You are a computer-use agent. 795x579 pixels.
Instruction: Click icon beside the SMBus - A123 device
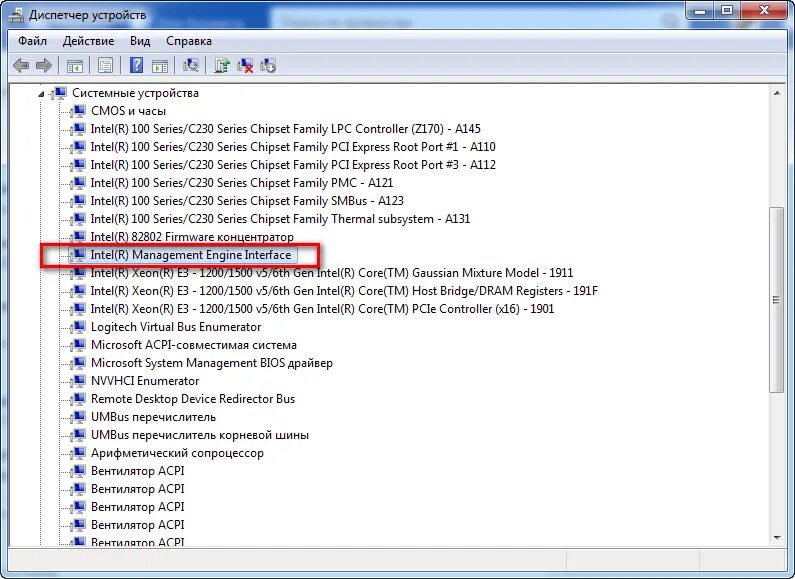(x=79, y=201)
